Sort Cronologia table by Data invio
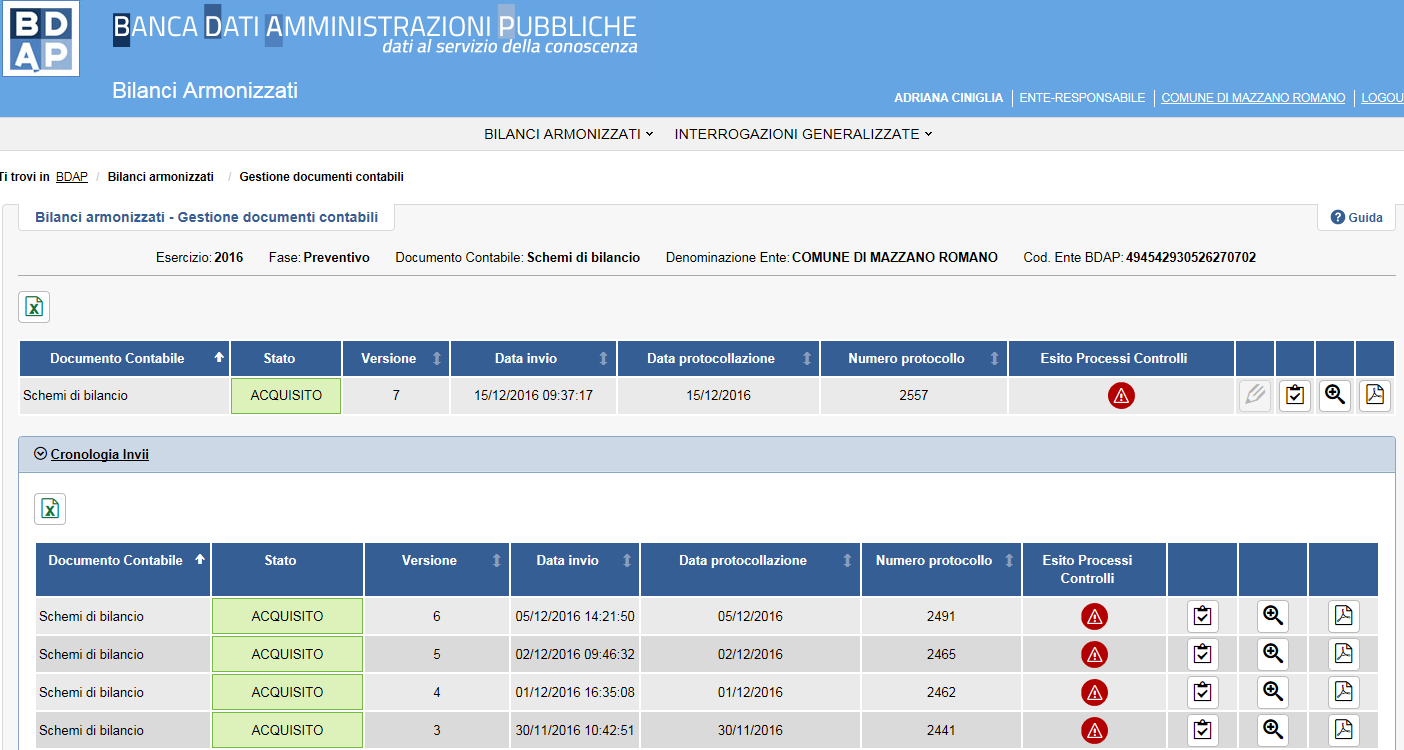This screenshot has width=1404, height=750. tap(575, 570)
